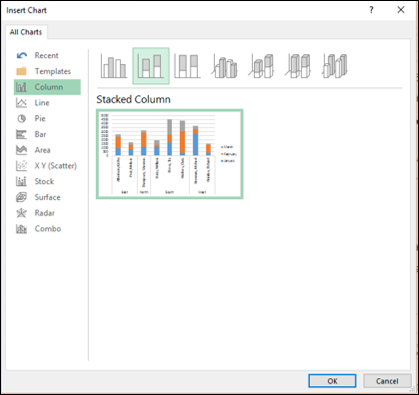419x395 pixels.
Task: Choose the Area label in category list
Action: (x=43, y=150)
